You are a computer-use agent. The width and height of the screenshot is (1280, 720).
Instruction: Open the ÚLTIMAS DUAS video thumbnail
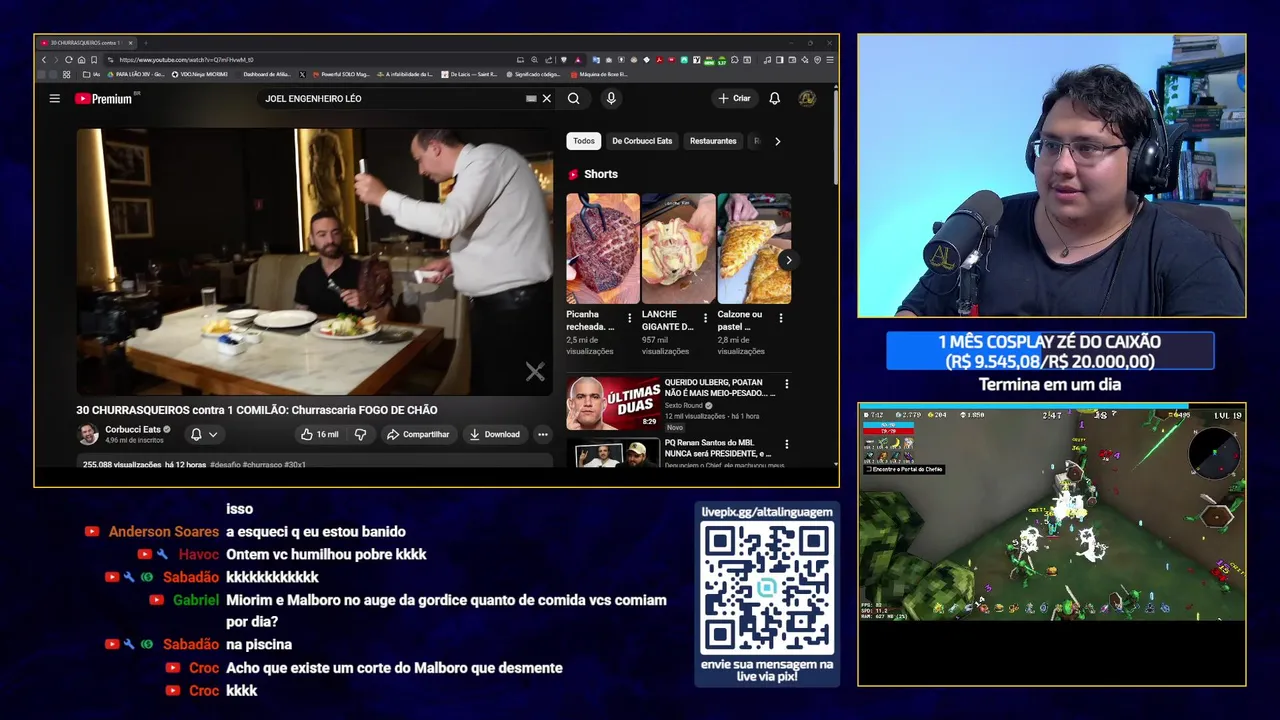[x=613, y=403]
